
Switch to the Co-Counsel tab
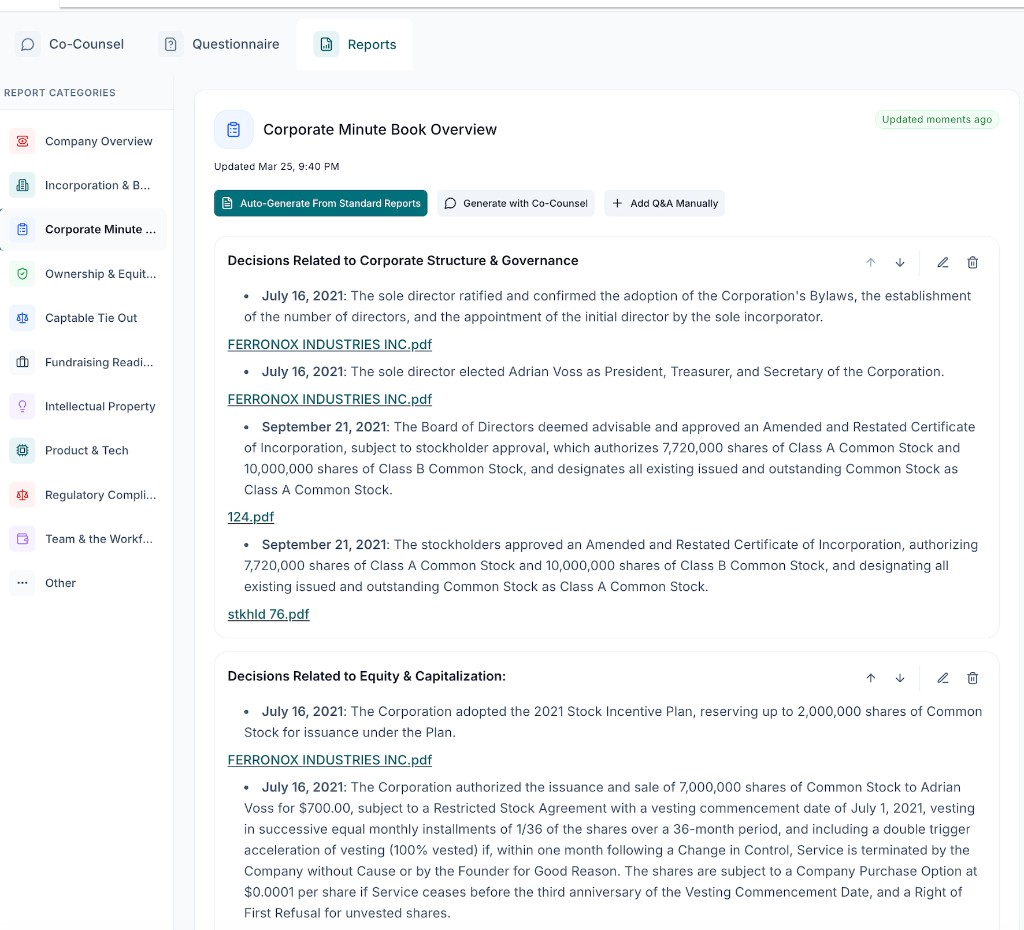coord(70,44)
